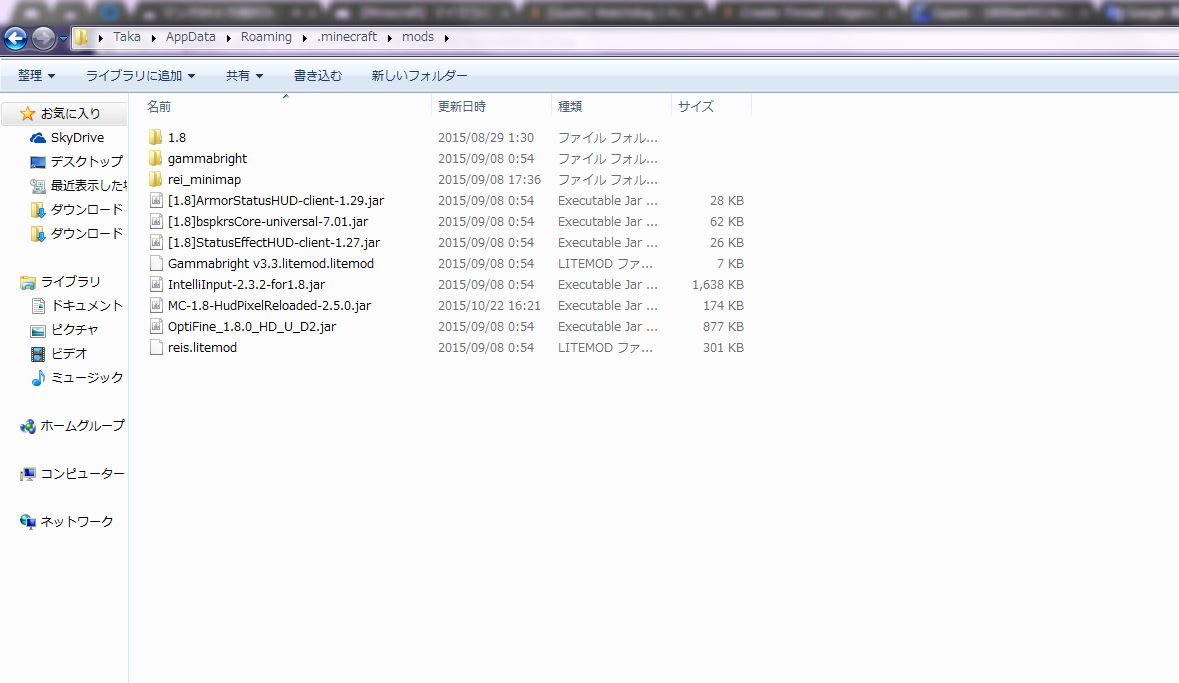This screenshot has height=683, width=1179.
Task: Select the StatusEffectHUD jar file icon
Action: pos(156,242)
